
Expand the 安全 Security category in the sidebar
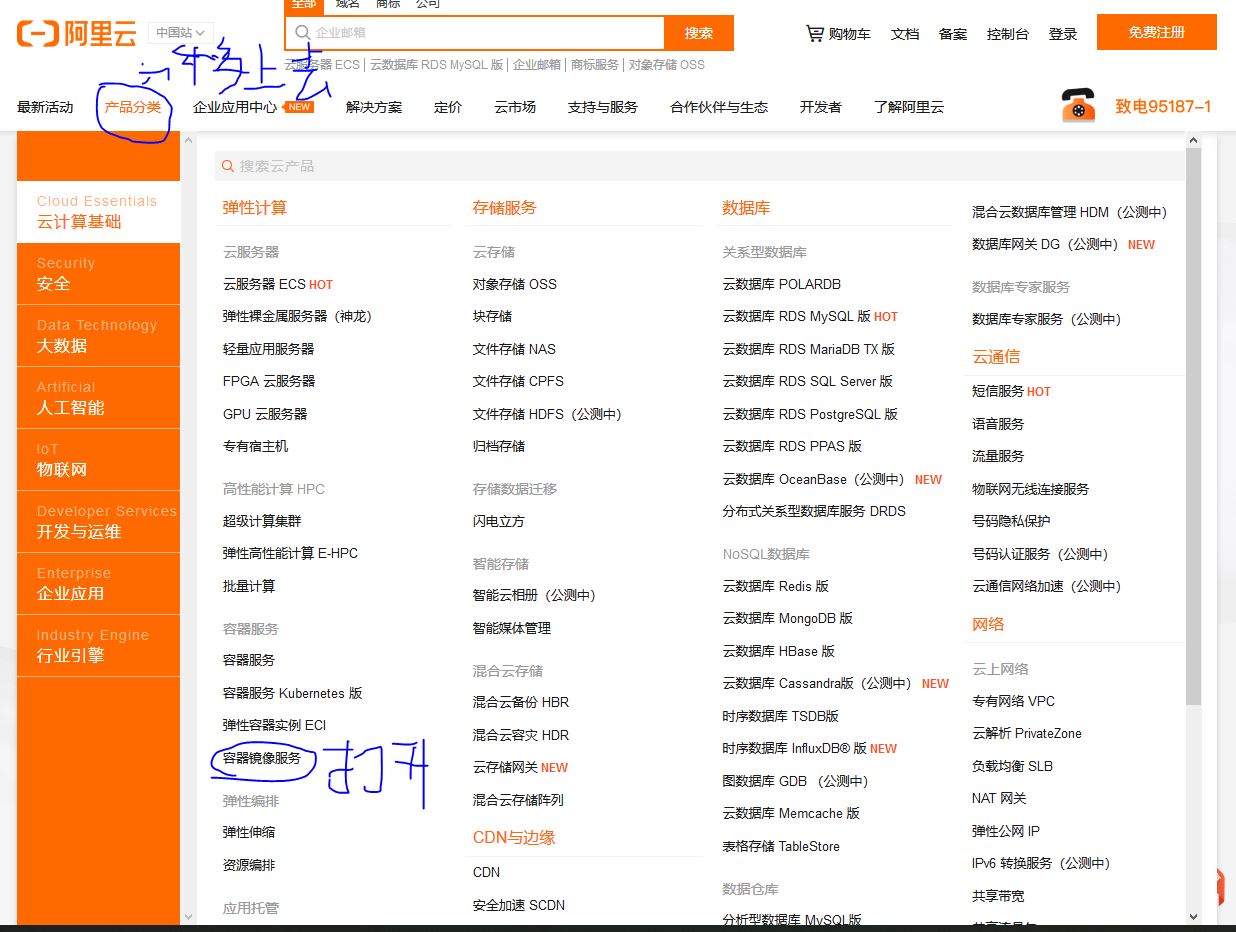tap(97, 273)
